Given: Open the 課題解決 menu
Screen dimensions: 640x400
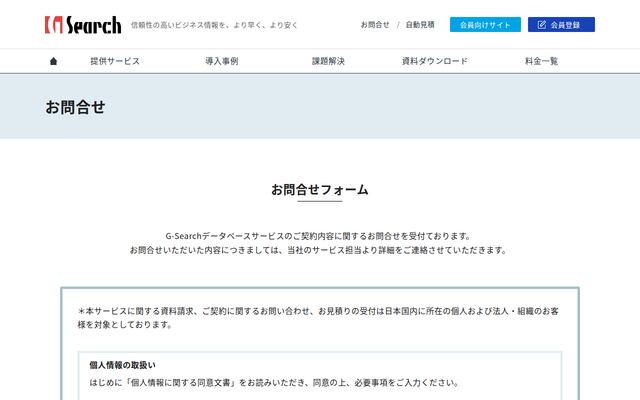Looking at the screenshot, I should pyautogui.click(x=328, y=61).
